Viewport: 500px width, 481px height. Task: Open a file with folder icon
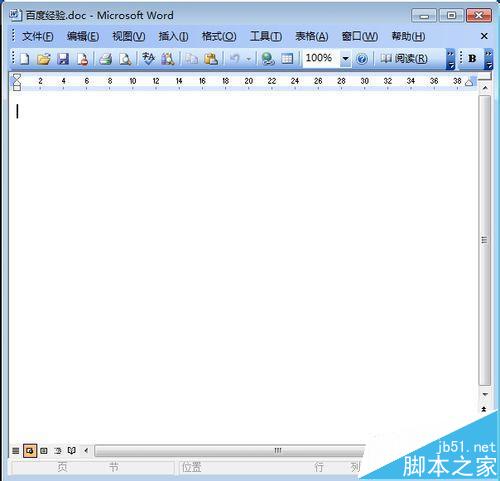tap(44, 59)
